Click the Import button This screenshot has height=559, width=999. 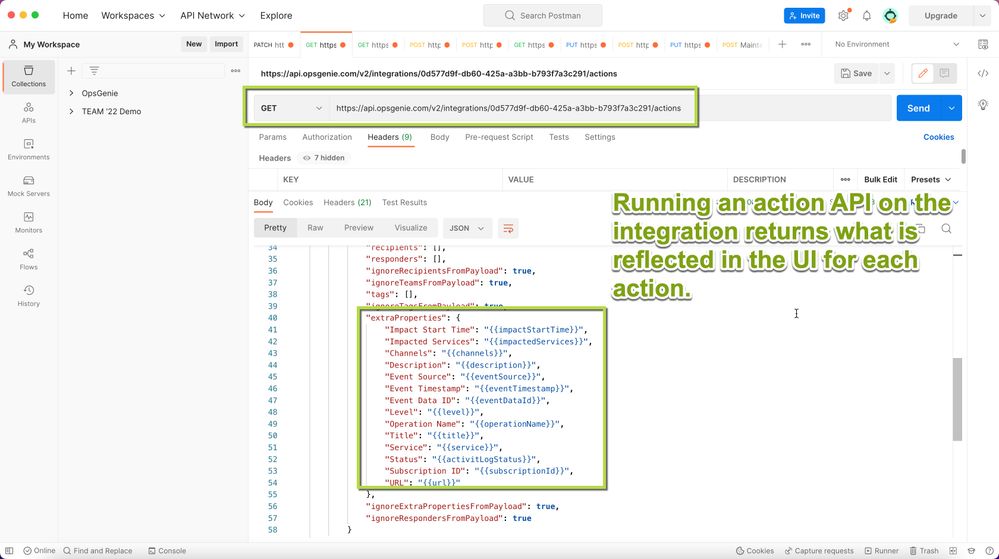226,44
